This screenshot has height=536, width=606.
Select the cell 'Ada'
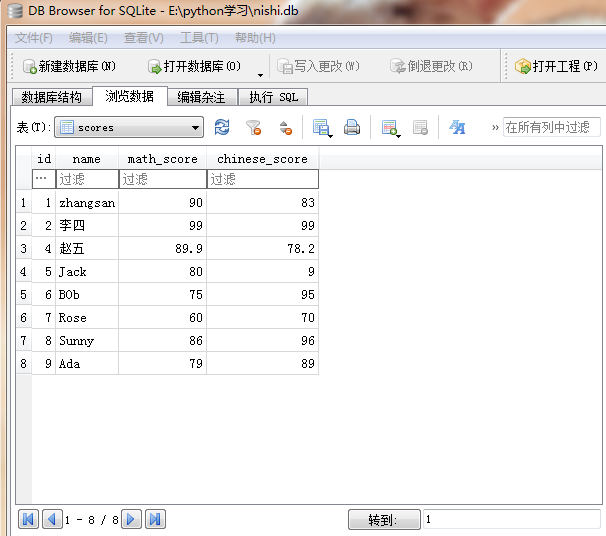click(87, 364)
